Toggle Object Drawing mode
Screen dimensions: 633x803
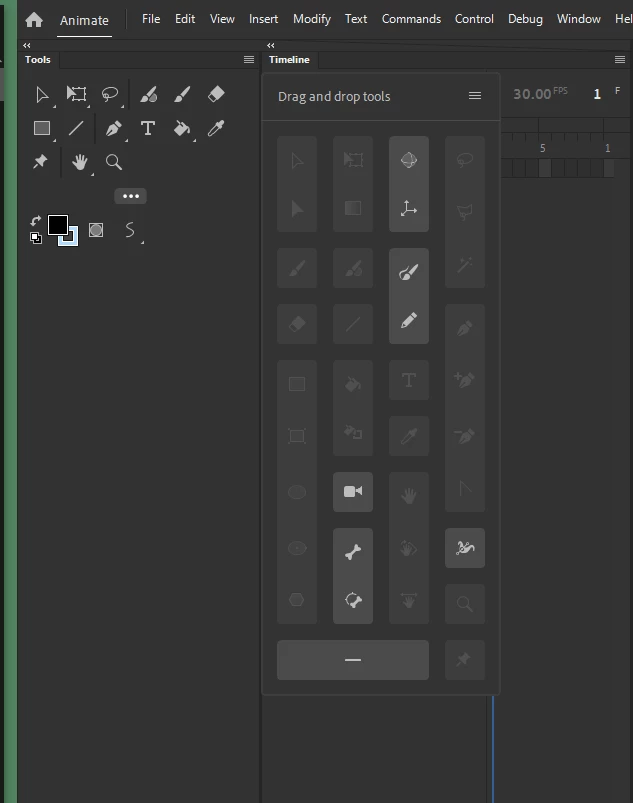click(x=96, y=230)
